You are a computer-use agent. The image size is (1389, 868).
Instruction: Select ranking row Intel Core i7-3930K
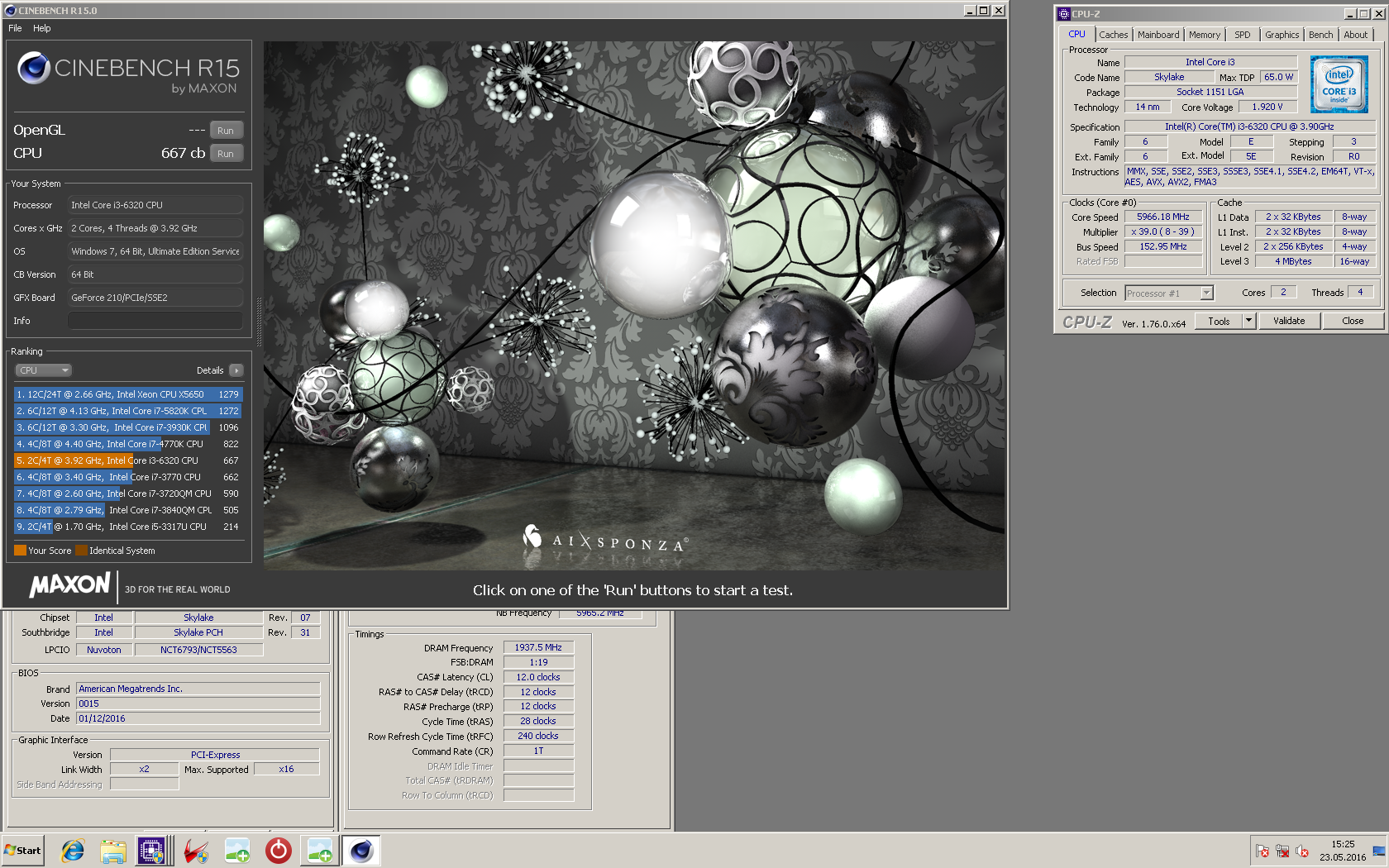click(128, 427)
